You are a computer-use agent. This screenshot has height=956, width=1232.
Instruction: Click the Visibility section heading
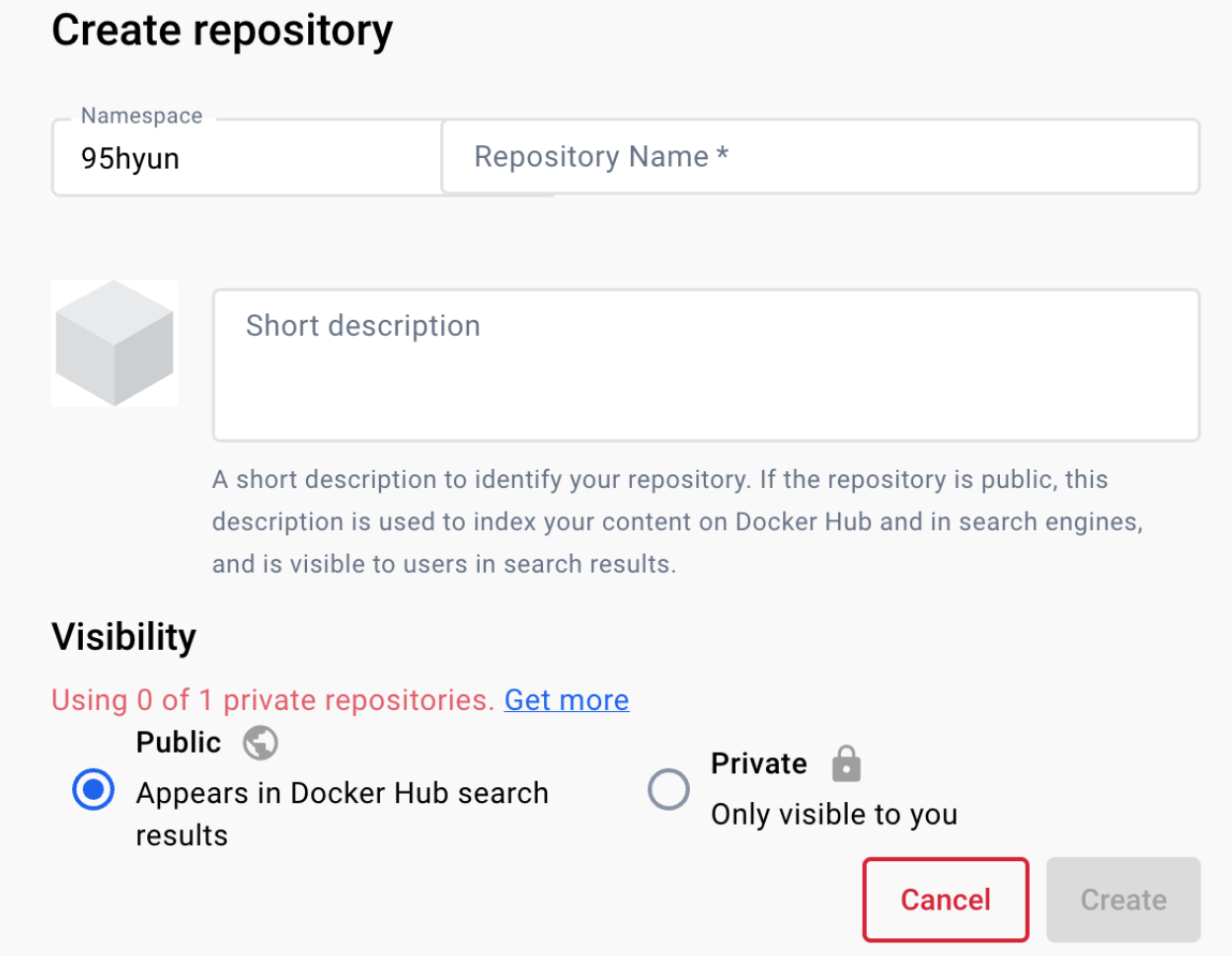124,637
